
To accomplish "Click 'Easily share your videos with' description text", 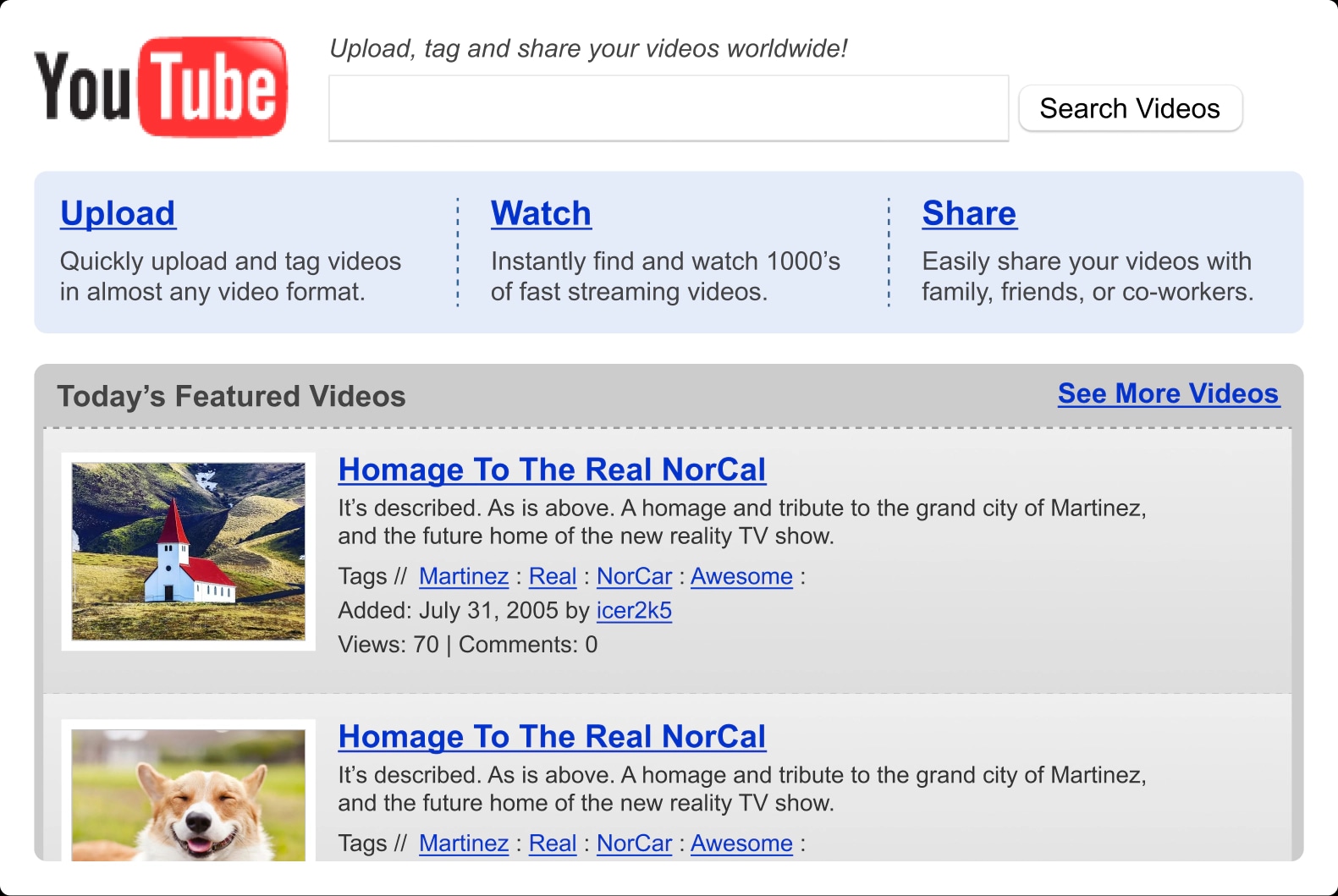I will tap(1087, 261).
